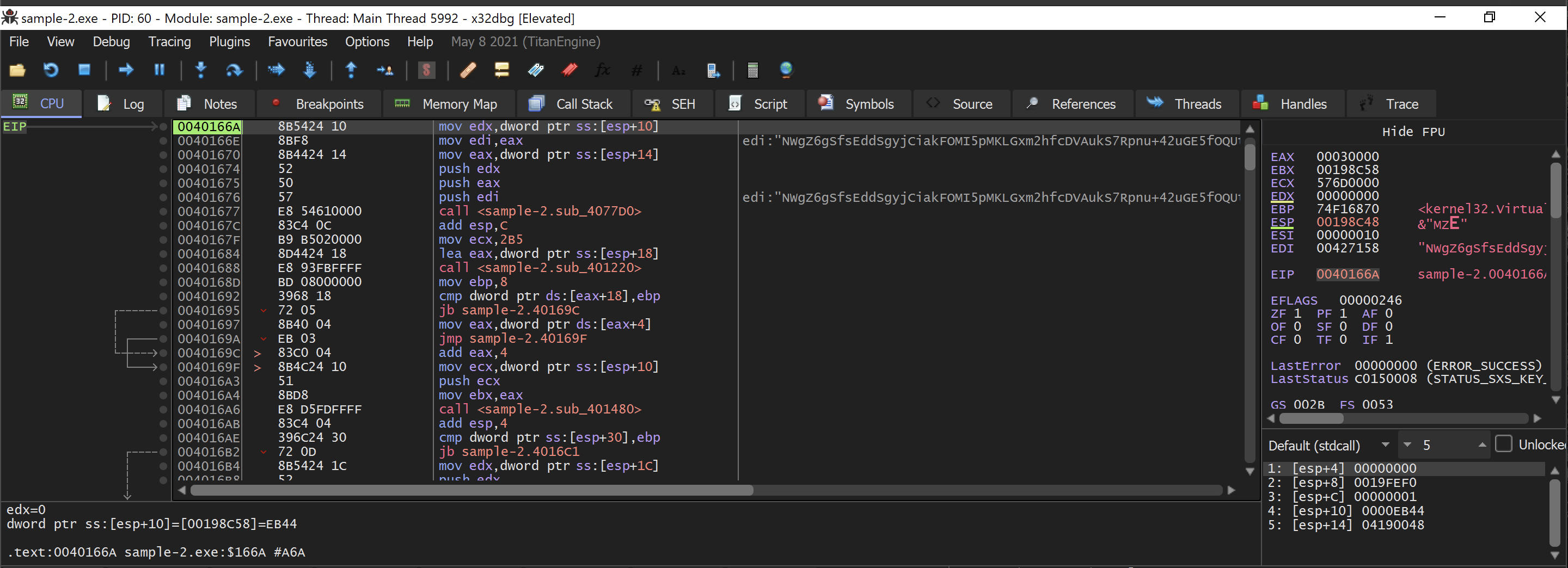
Task: Toggle breakpoint bullet at address 00401677
Action: coord(163,212)
